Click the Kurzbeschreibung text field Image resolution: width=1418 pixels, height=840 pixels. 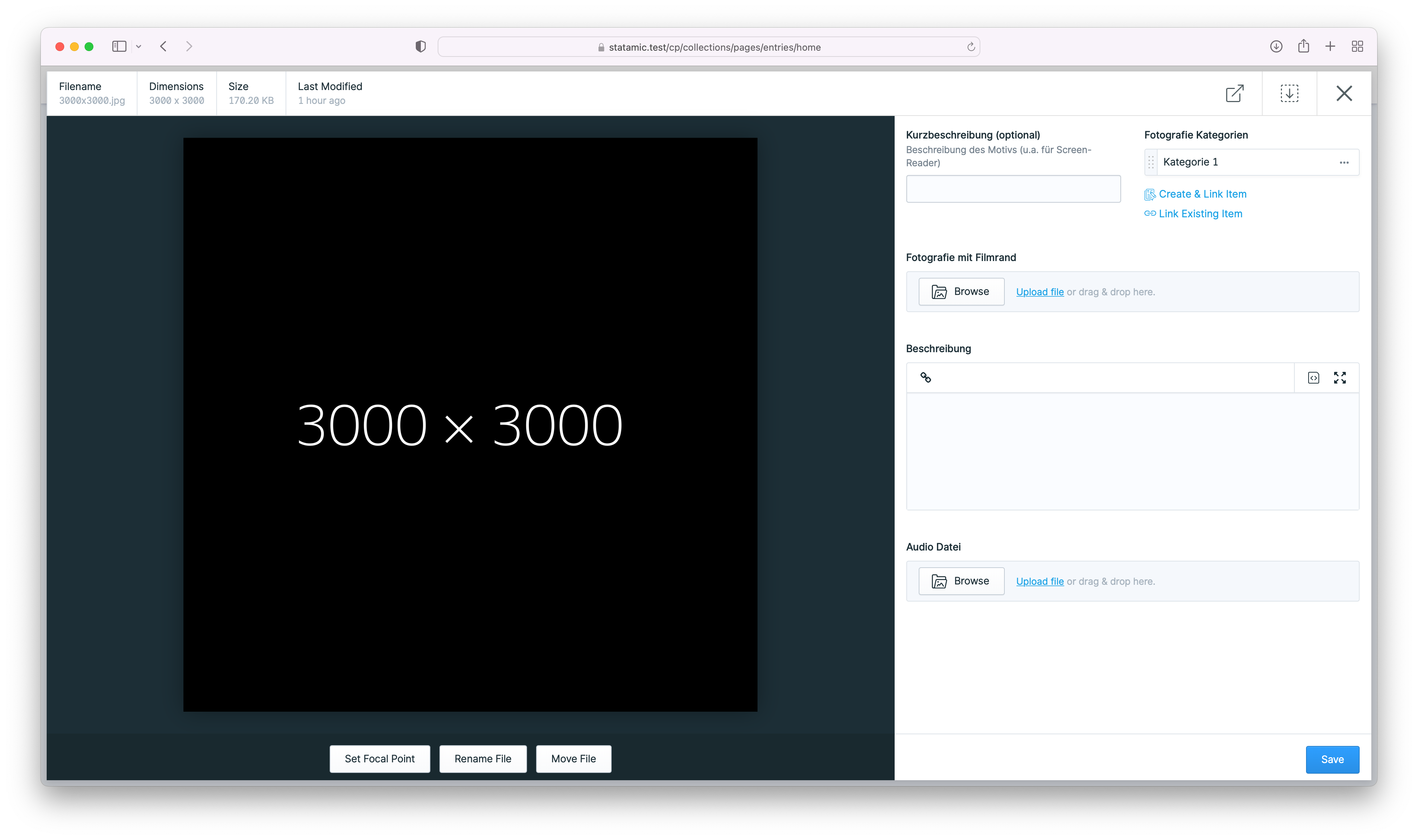1013,188
